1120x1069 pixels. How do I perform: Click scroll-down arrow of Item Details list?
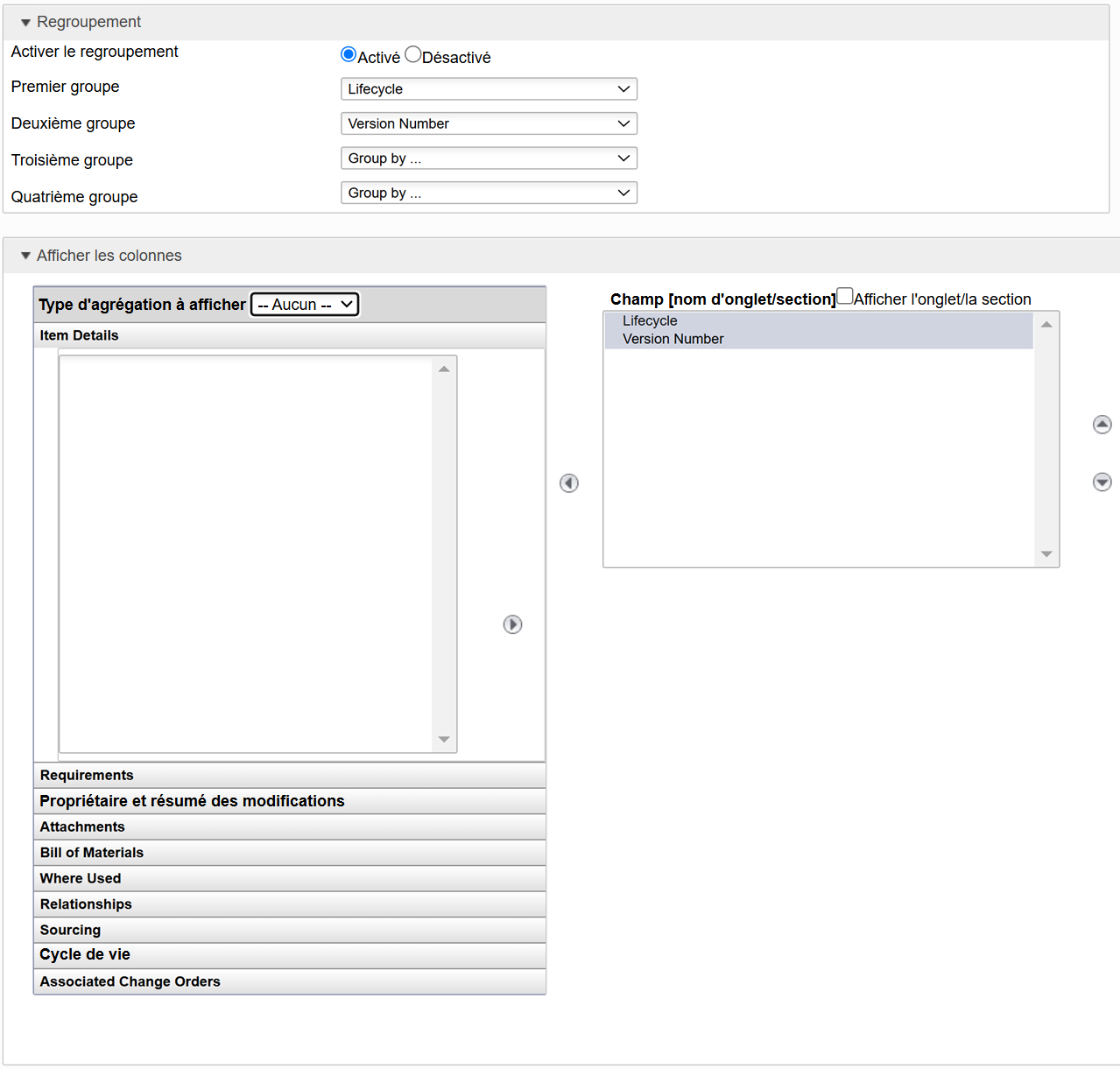444,740
